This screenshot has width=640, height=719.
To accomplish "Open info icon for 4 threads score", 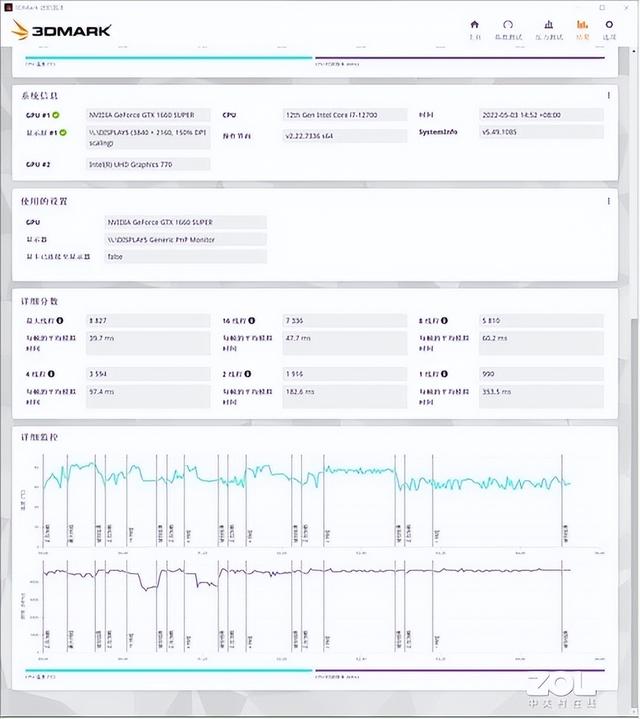I will [x=51, y=374].
